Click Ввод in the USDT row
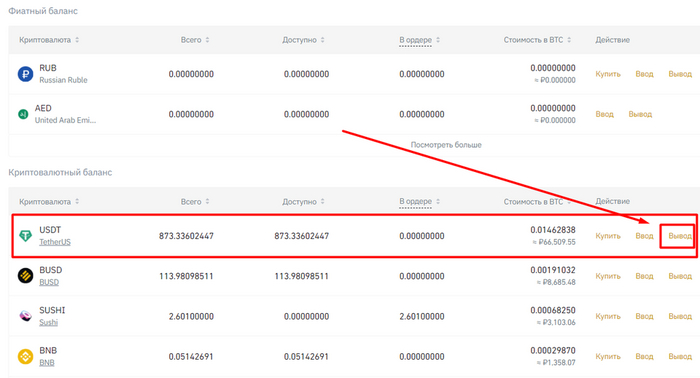The width and height of the screenshot is (700, 378). (644, 236)
